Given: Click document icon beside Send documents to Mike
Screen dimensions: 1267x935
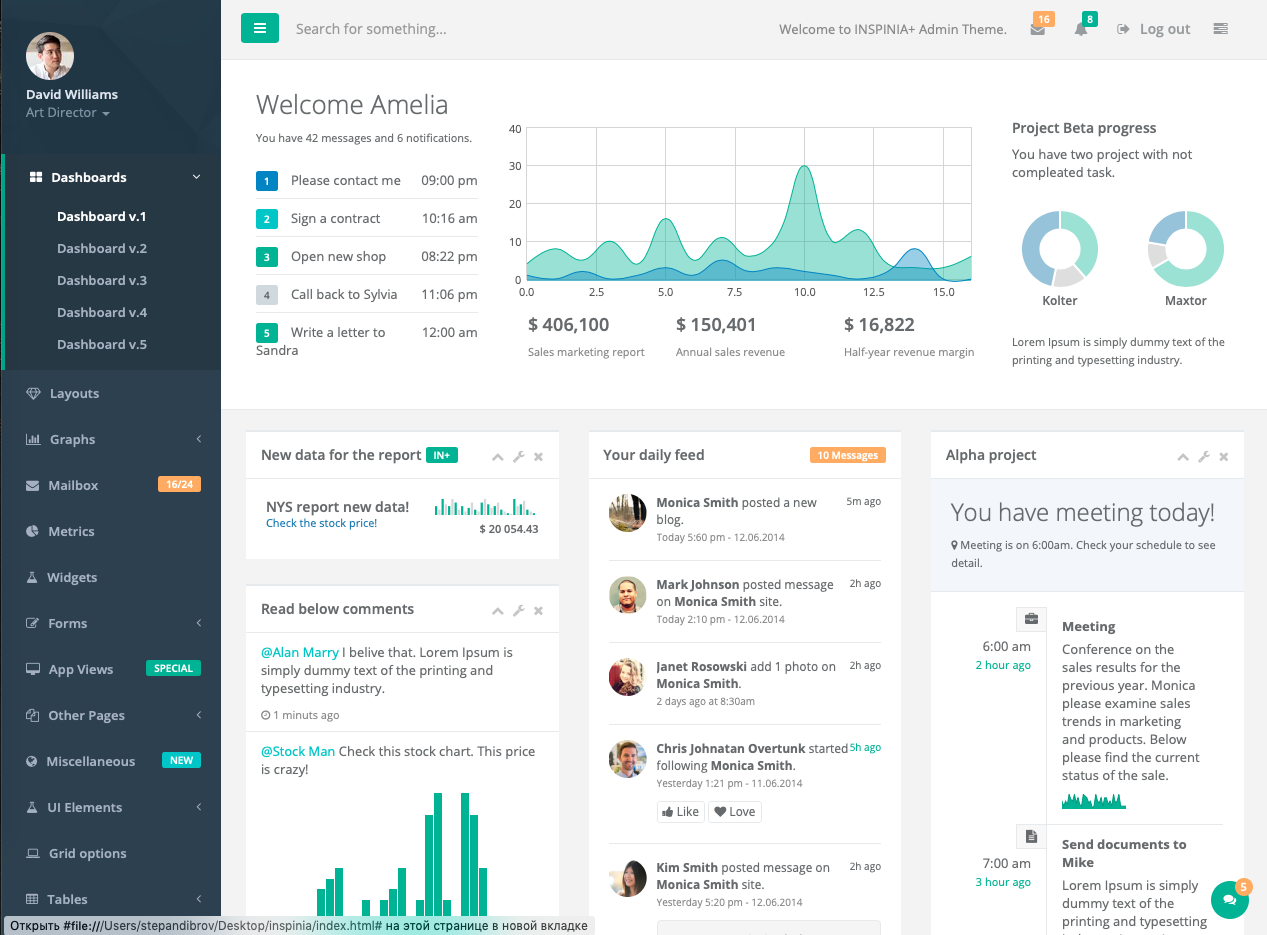Looking at the screenshot, I should coord(1031,836).
